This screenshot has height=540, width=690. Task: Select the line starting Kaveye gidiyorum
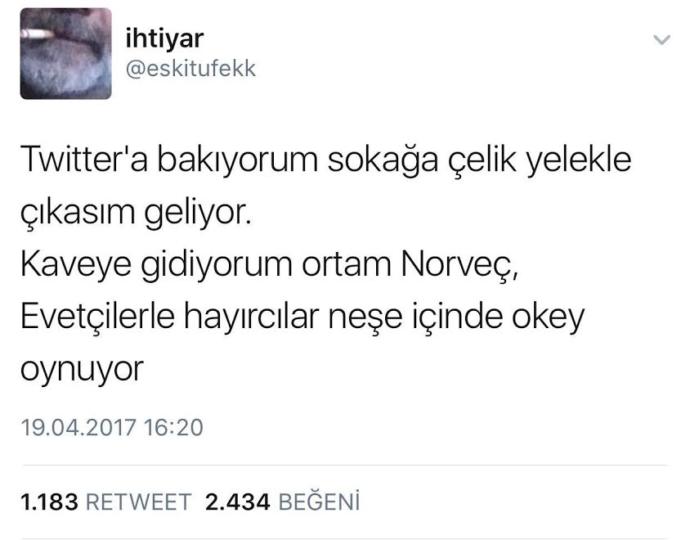[x=270, y=266]
